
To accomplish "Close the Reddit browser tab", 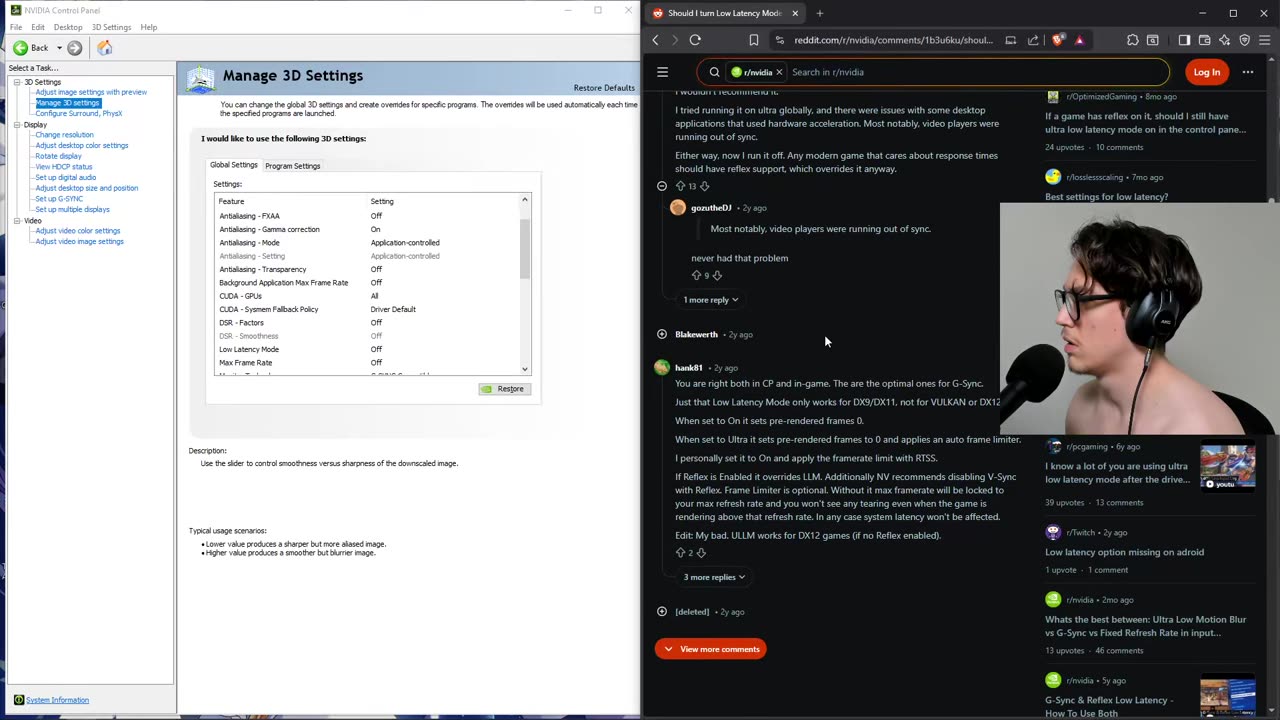I will tap(795, 13).
